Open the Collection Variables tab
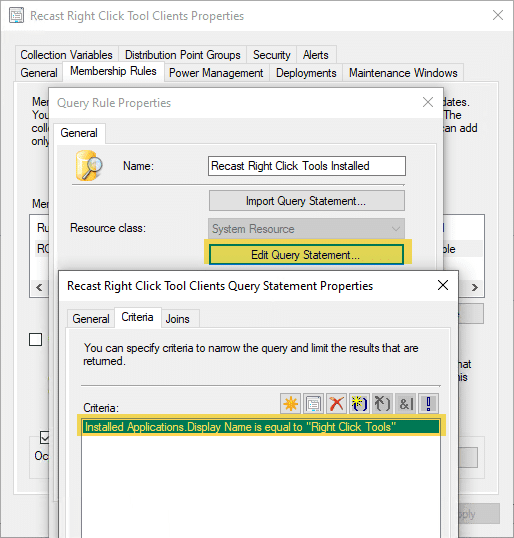This screenshot has height=538, width=514. click(x=67, y=55)
